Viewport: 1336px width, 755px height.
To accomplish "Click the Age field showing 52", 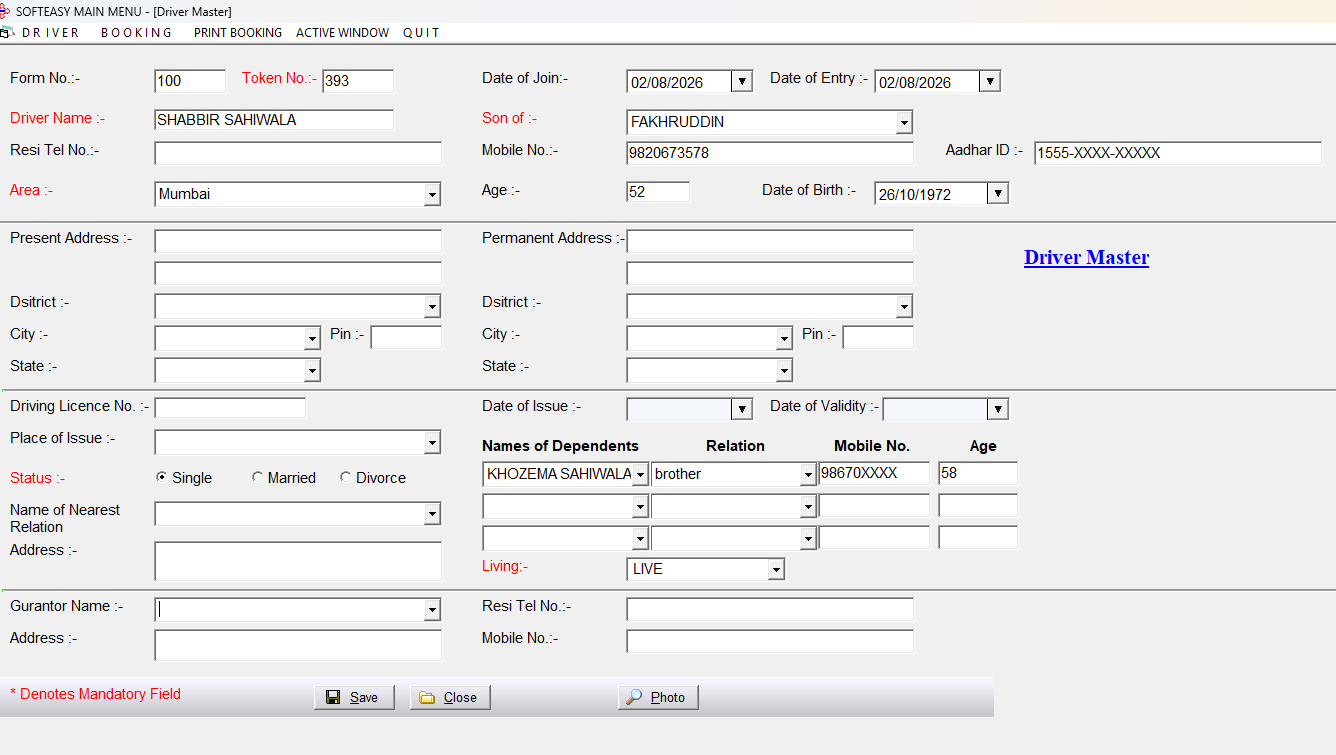I will pos(658,192).
